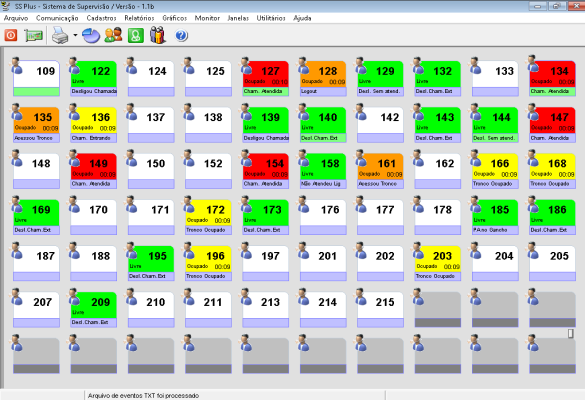Select idle extension 109 tile
Viewport: 585px width, 400px height.
point(36,78)
